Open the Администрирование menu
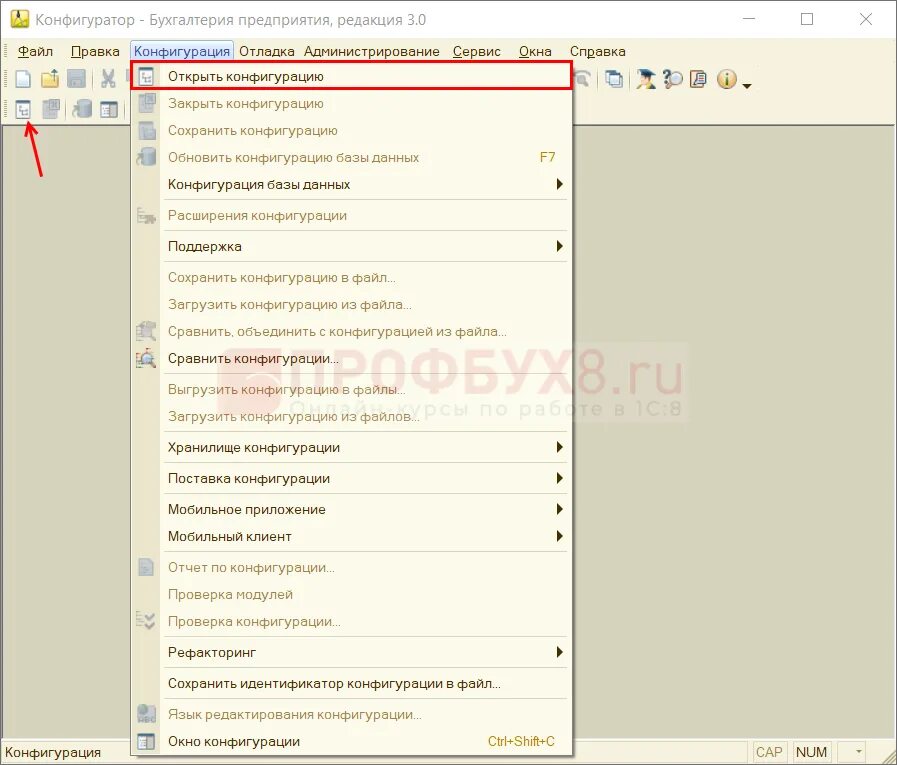Viewport: 897px width, 765px height. point(372,51)
